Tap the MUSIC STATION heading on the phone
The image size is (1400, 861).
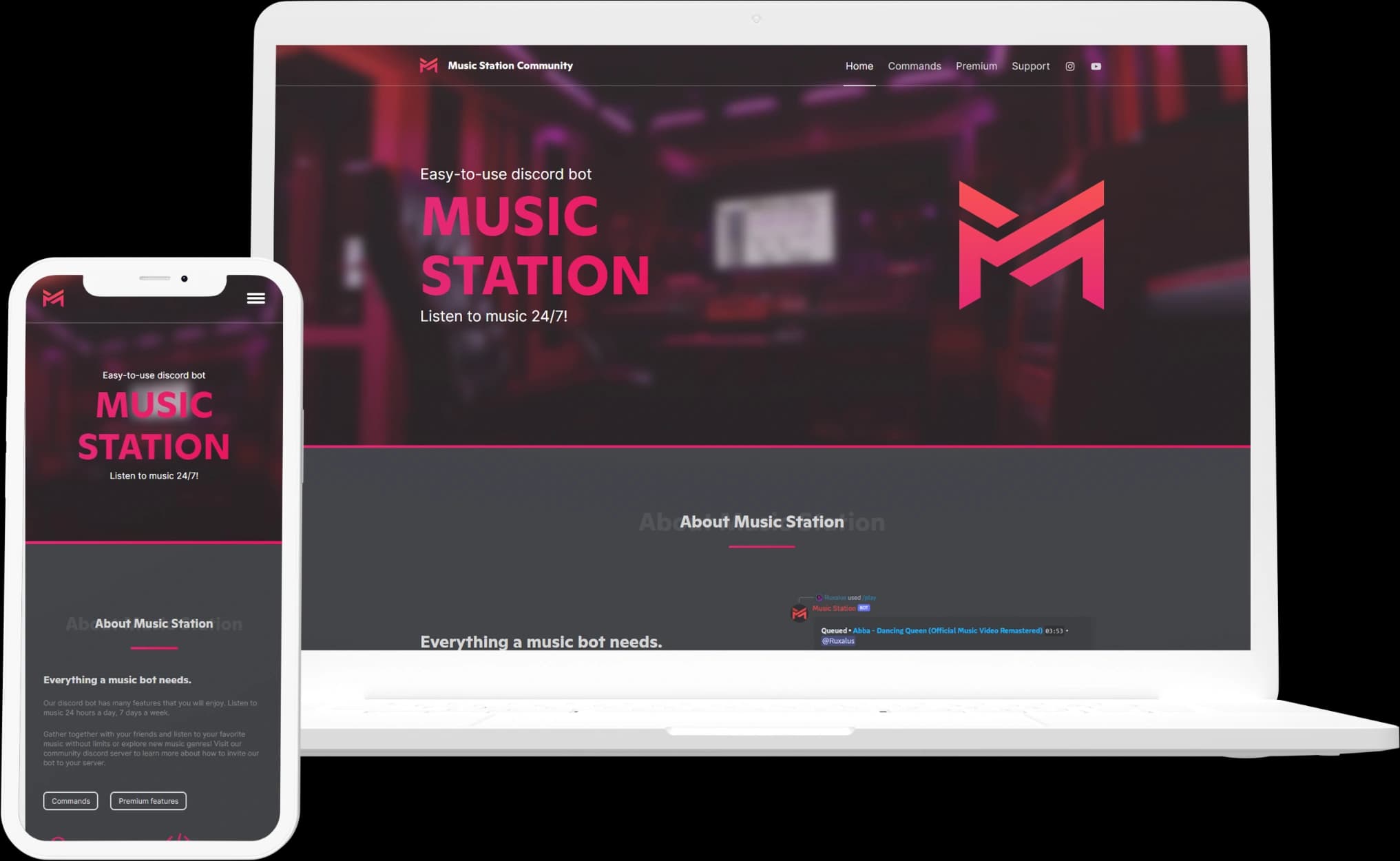tap(154, 425)
